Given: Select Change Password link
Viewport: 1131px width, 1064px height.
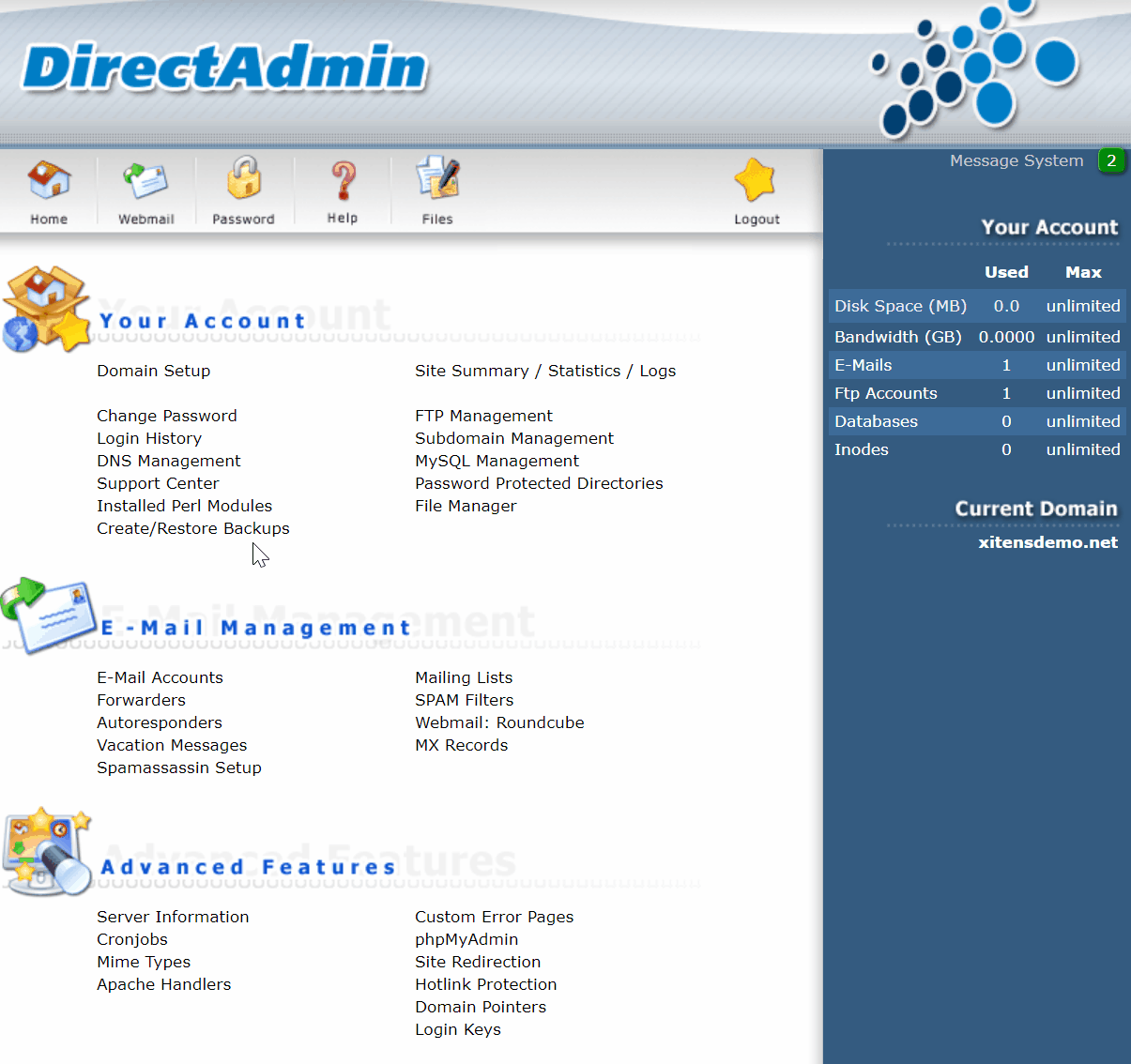Looking at the screenshot, I should 167,416.
